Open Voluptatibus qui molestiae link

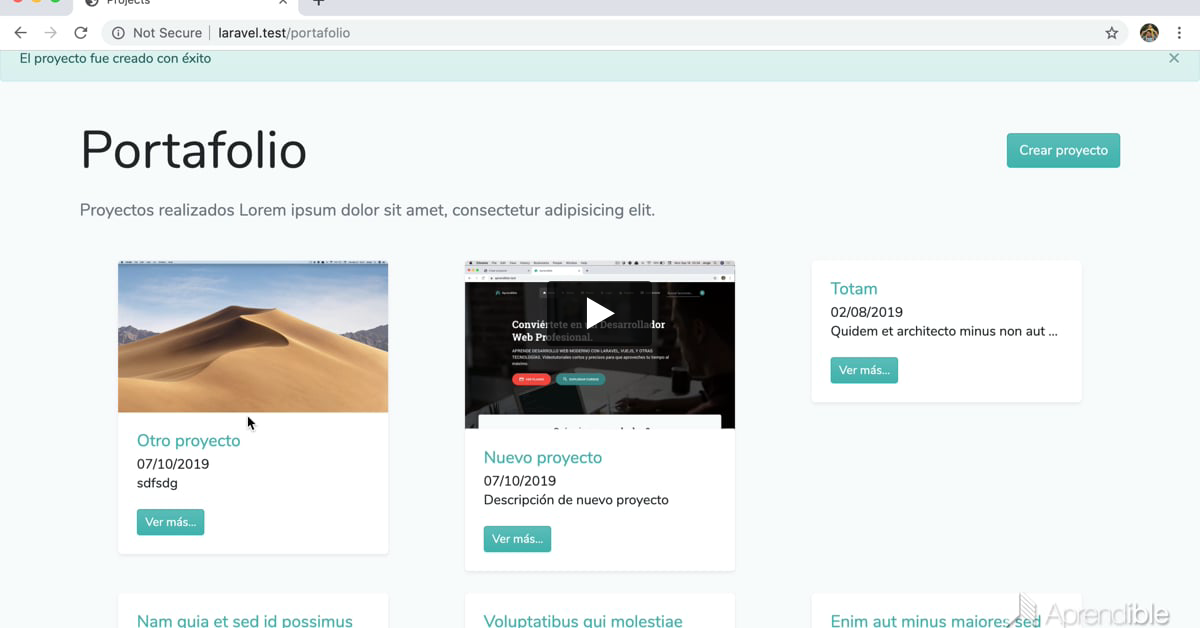click(x=583, y=621)
